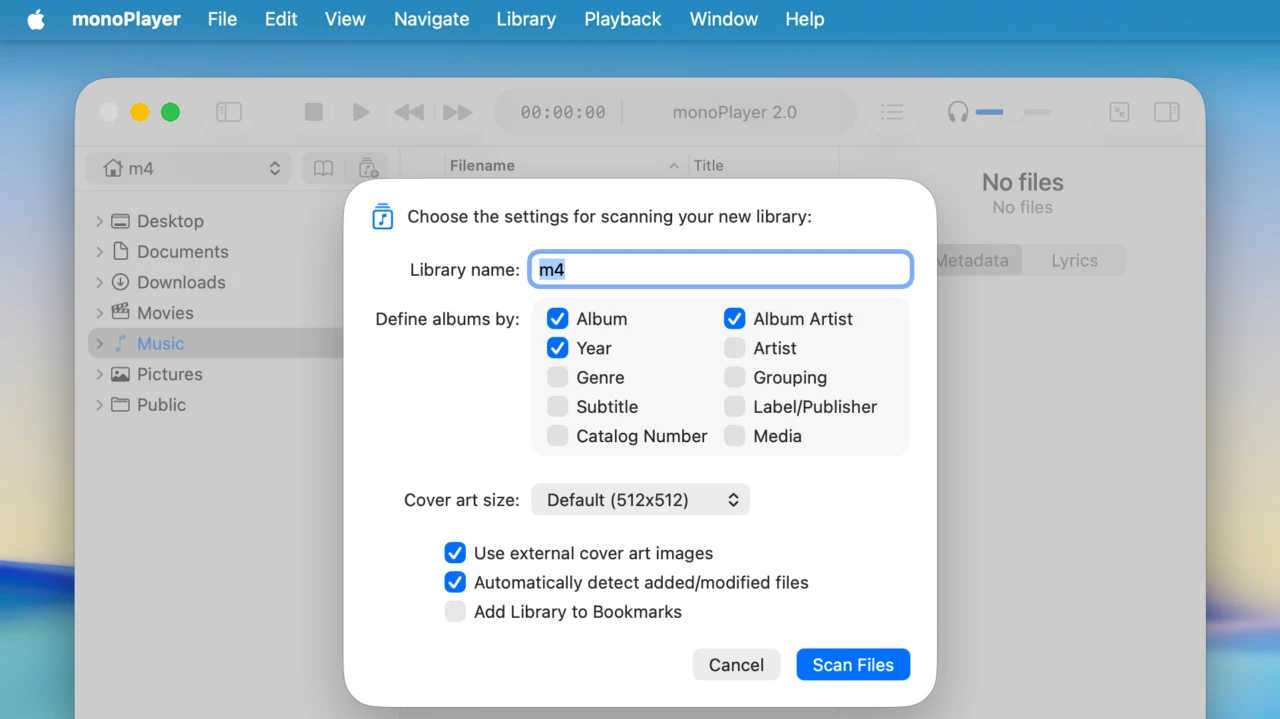Uncheck the Year album-definition checkbox
Image resolution: width=1280 pixels, height=719 pixels.
point(557,348)
